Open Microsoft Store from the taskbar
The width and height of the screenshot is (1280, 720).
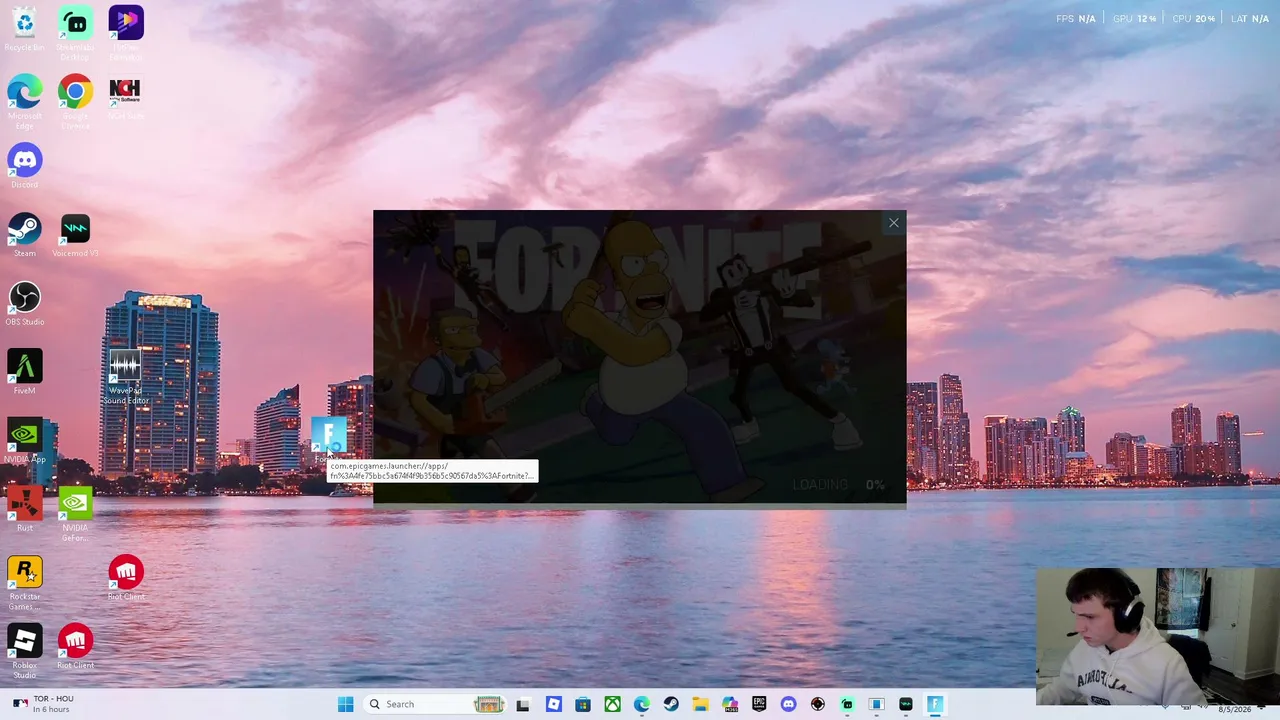pyautogui.click(x=583, y=704)
